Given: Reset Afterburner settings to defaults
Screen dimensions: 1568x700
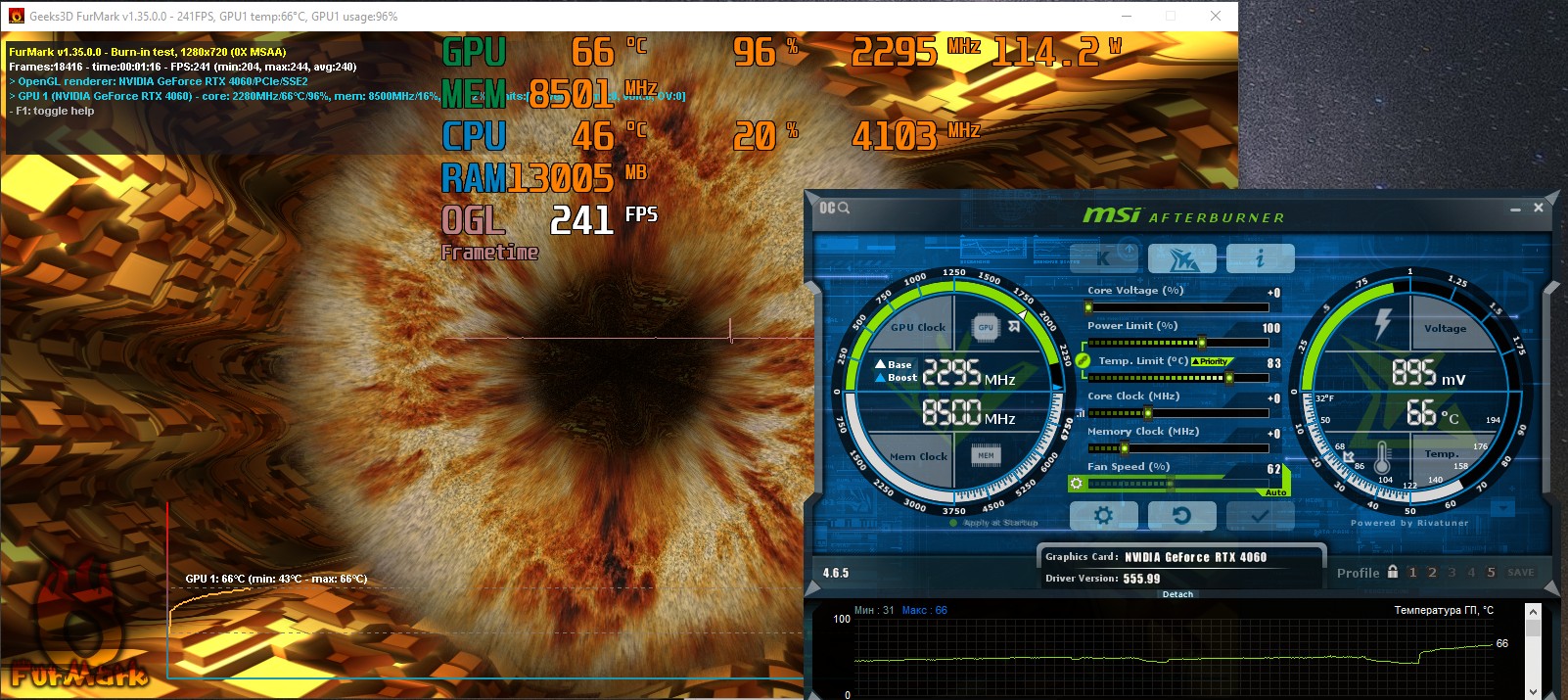Looking at the screenshot, I should (x=1182, y=515).
